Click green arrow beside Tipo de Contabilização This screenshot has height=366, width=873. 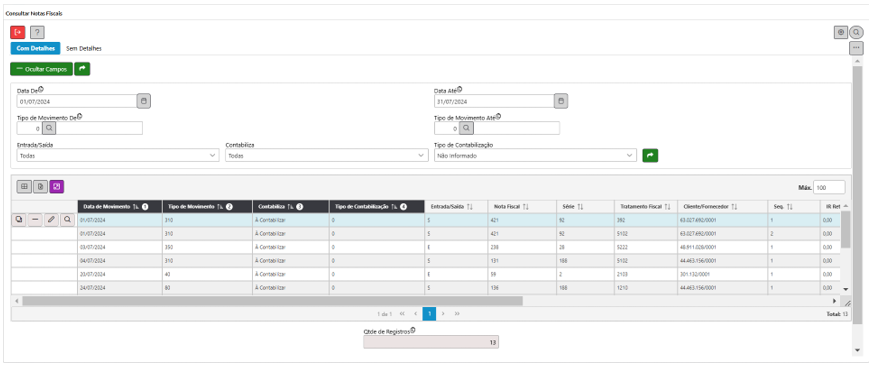(650, 155)
